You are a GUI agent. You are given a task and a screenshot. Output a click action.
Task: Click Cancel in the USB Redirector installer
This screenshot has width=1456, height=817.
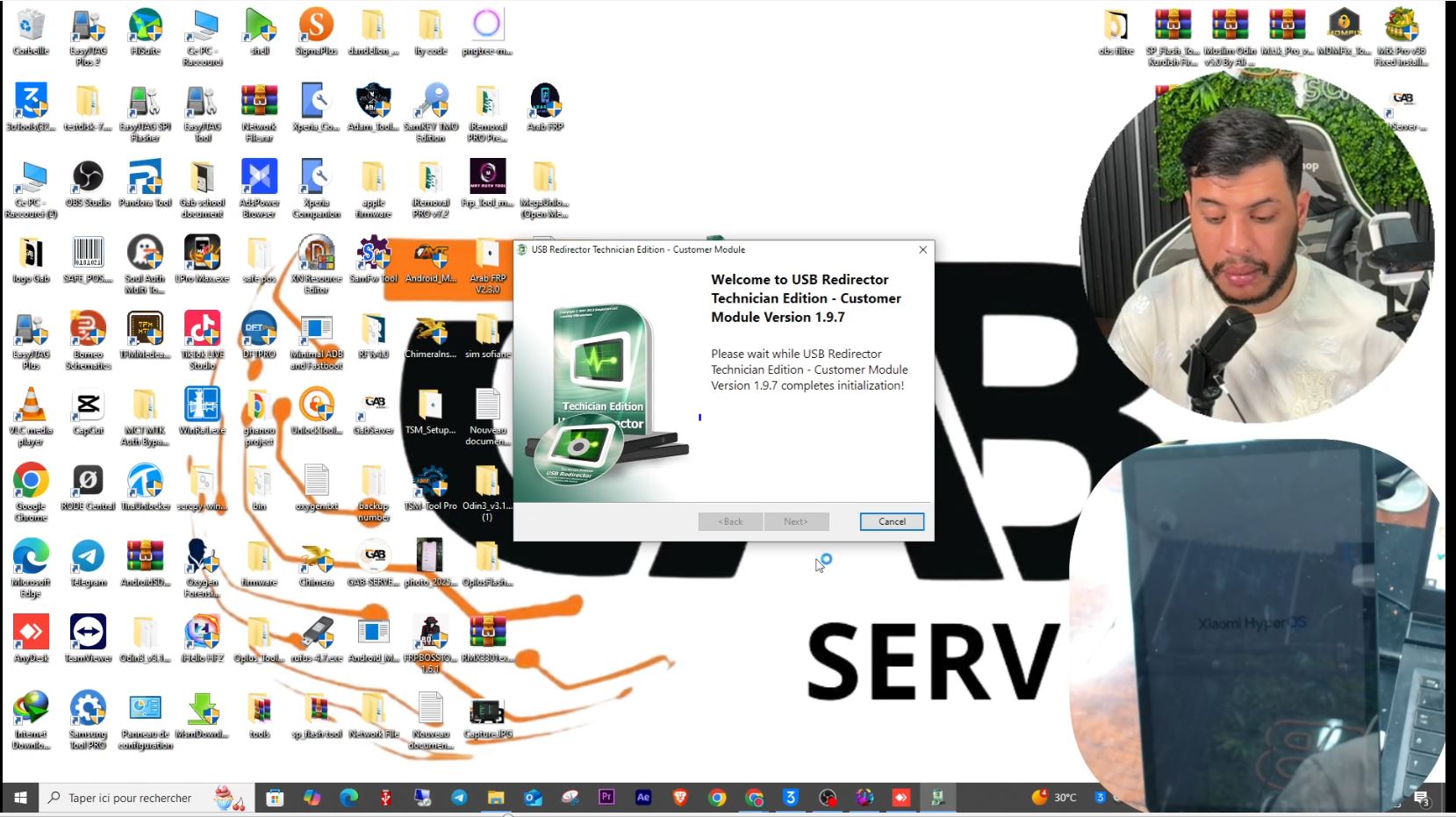(892, 521)
